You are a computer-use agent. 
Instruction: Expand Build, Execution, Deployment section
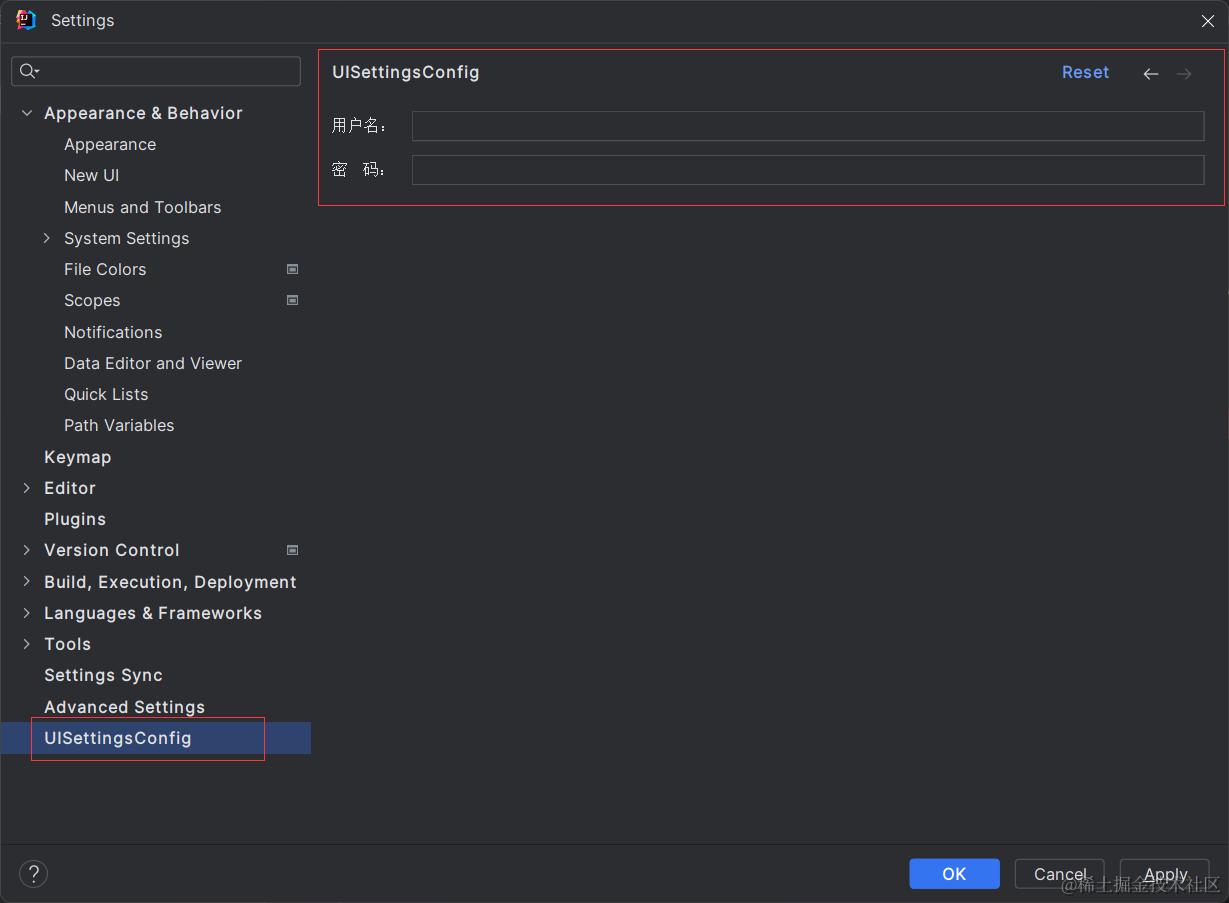(27, 582)
